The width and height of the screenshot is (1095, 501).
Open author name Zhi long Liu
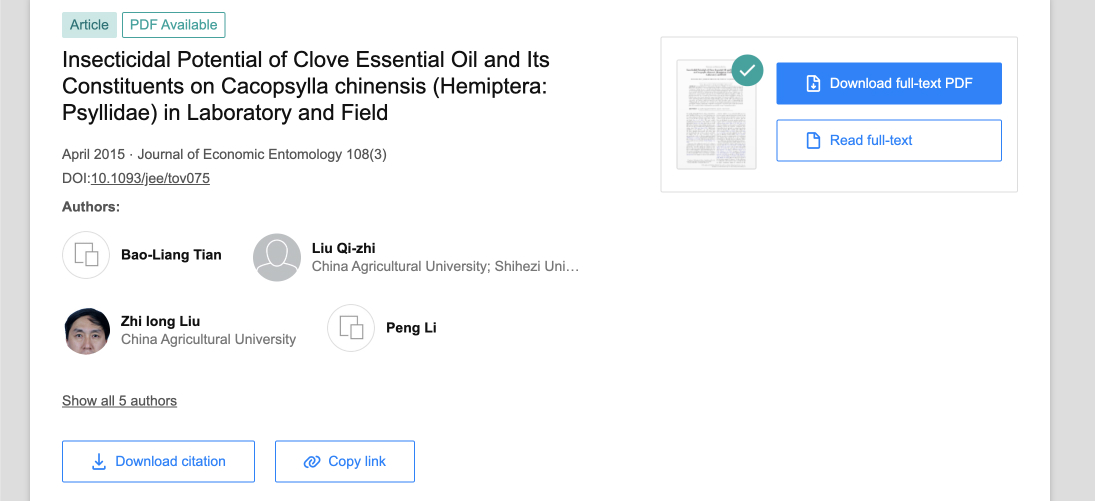(161, 321)
